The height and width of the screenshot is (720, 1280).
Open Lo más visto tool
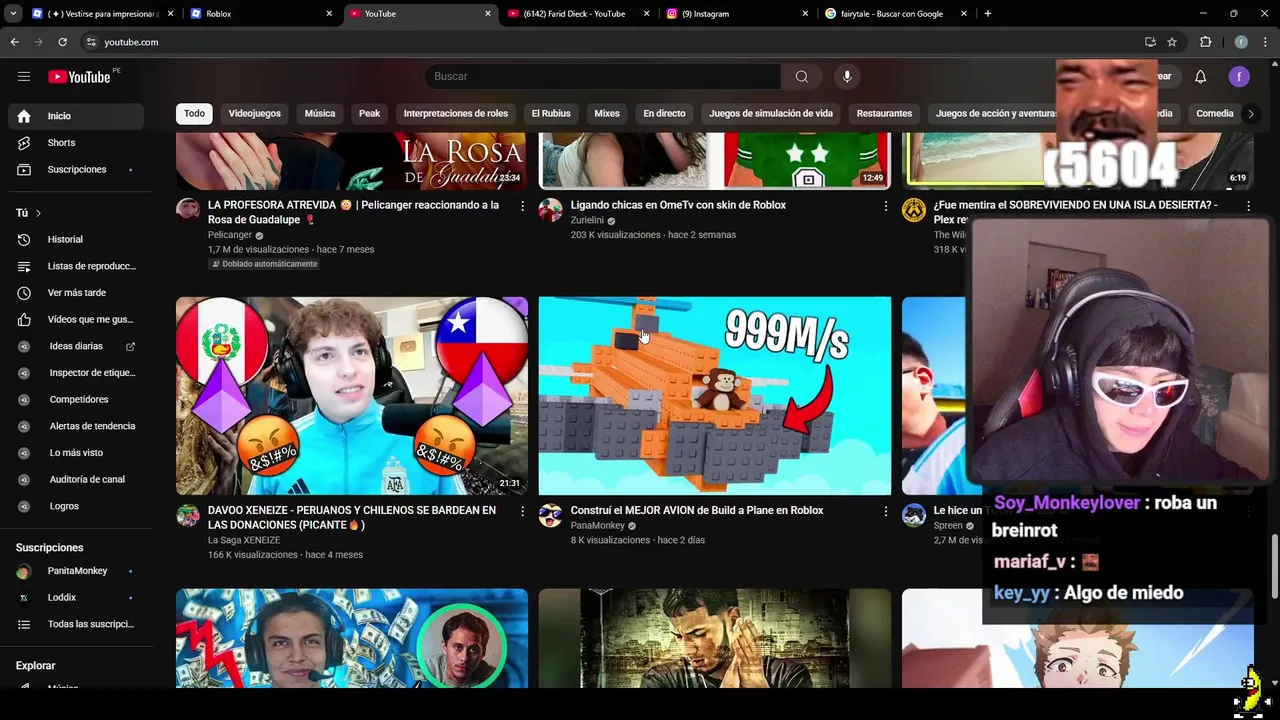click(x=76, y=452)
